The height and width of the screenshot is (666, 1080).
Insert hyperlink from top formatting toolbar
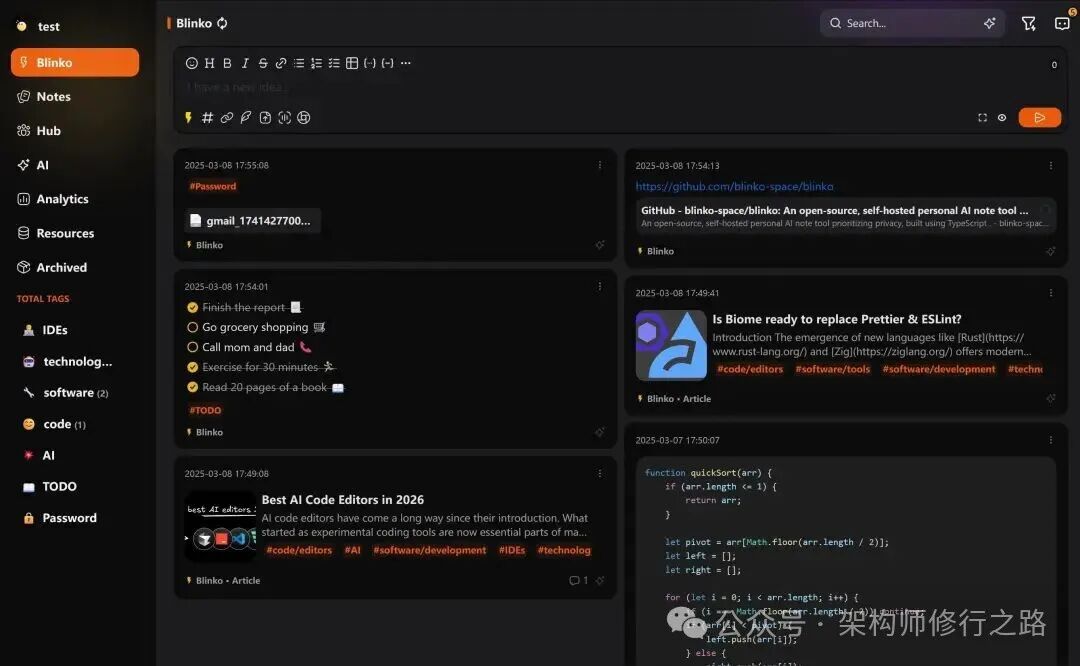coord(281,63)
